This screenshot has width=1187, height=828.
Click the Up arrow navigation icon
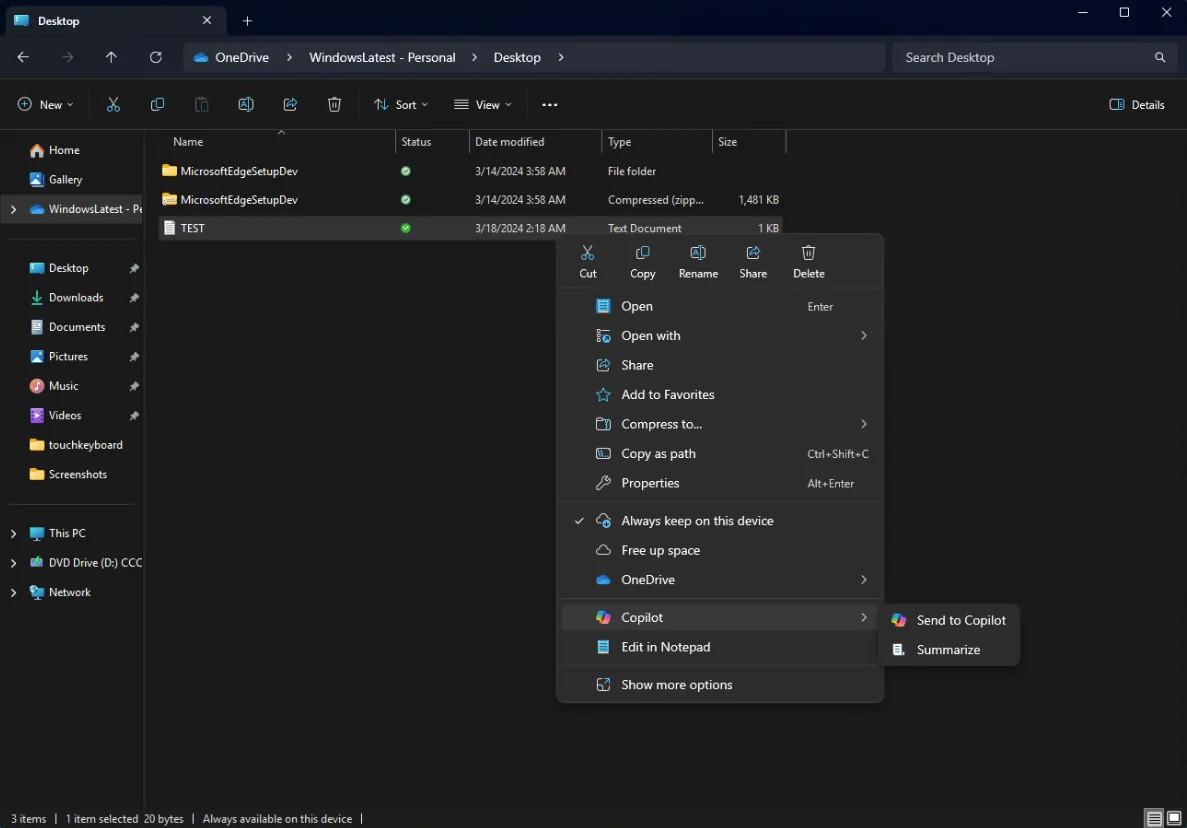pyautogui.click(x=111, y=58)
